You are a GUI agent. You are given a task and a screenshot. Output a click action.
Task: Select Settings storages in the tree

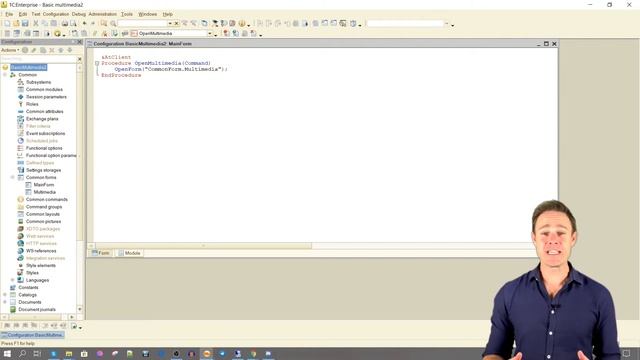point(43,170)
